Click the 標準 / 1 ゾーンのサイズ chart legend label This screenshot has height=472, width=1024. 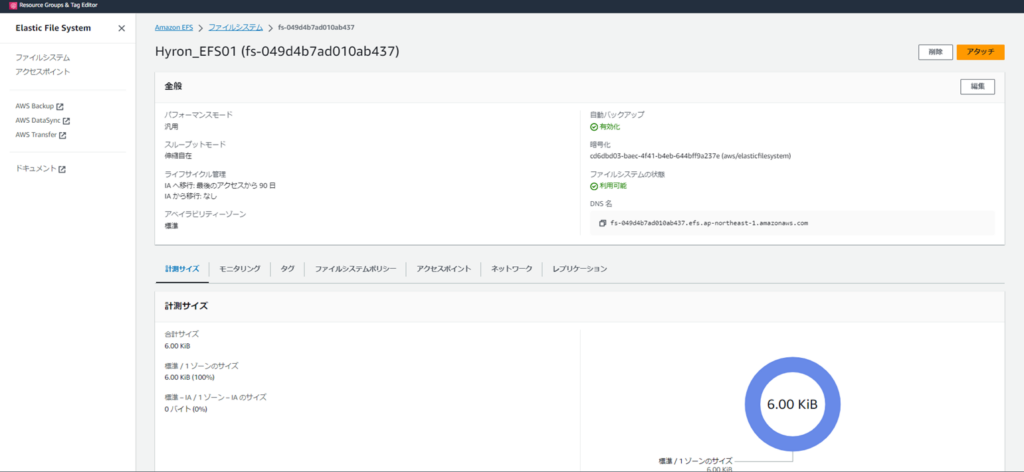click(695, 460)
